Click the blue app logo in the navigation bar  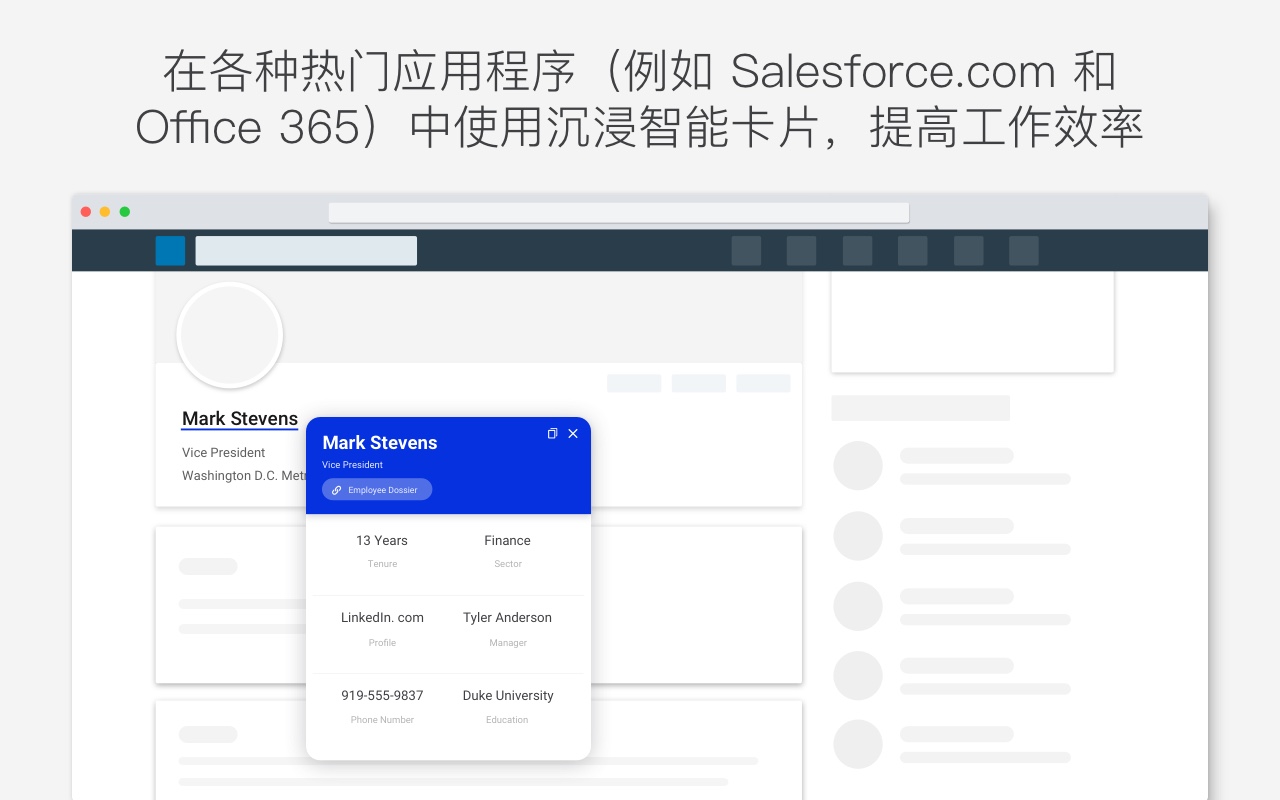(170, 250)
